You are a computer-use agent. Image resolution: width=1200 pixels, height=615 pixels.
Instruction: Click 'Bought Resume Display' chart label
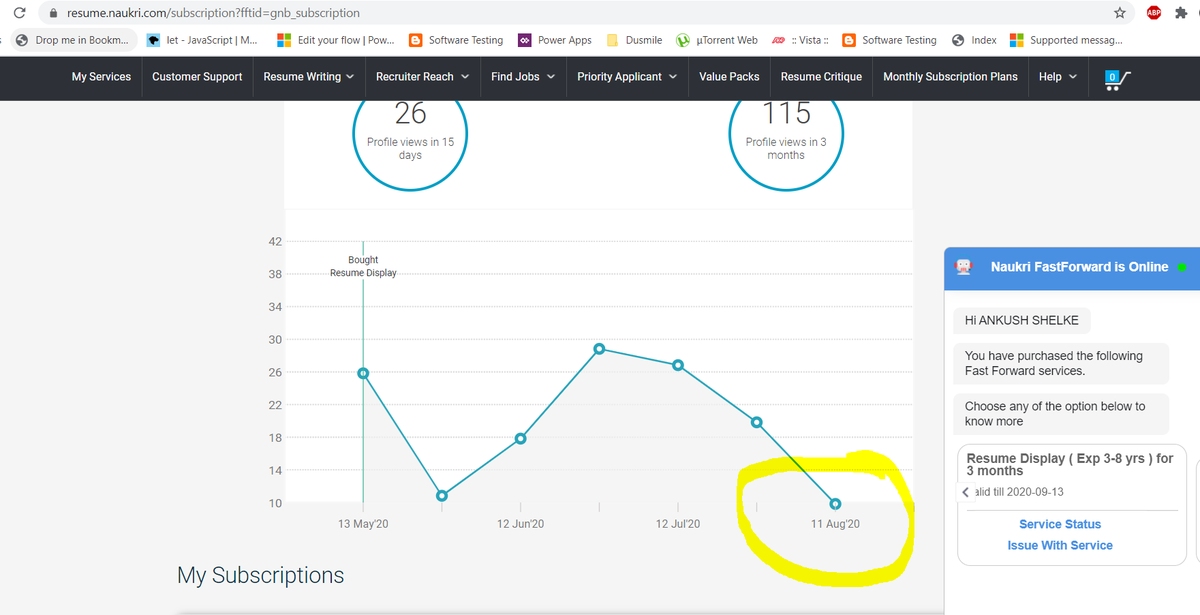363,266
